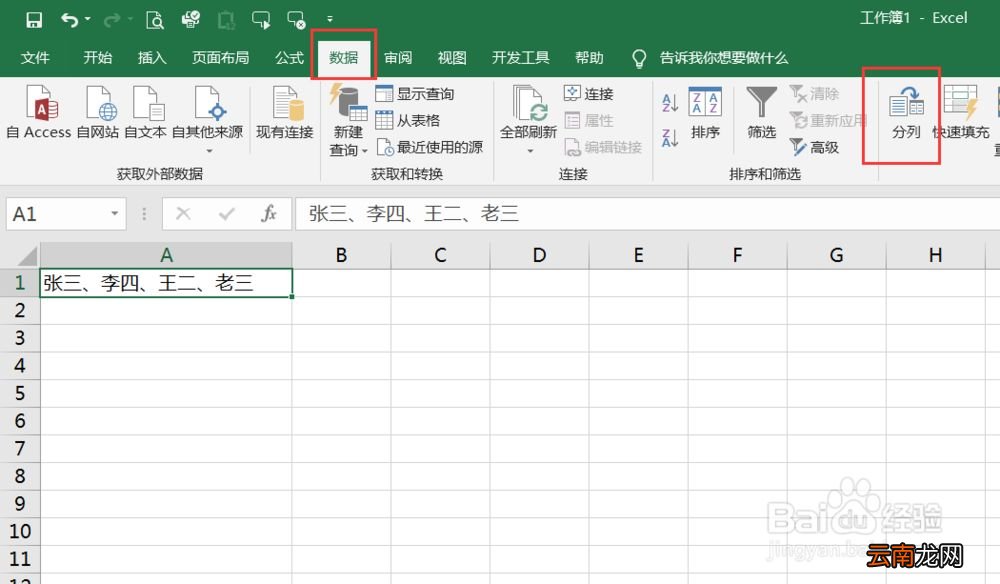Image resolution: width=1000 pixels, height=584 pixels.
Task: Click the select-all triangle corner
Action: 27,255
